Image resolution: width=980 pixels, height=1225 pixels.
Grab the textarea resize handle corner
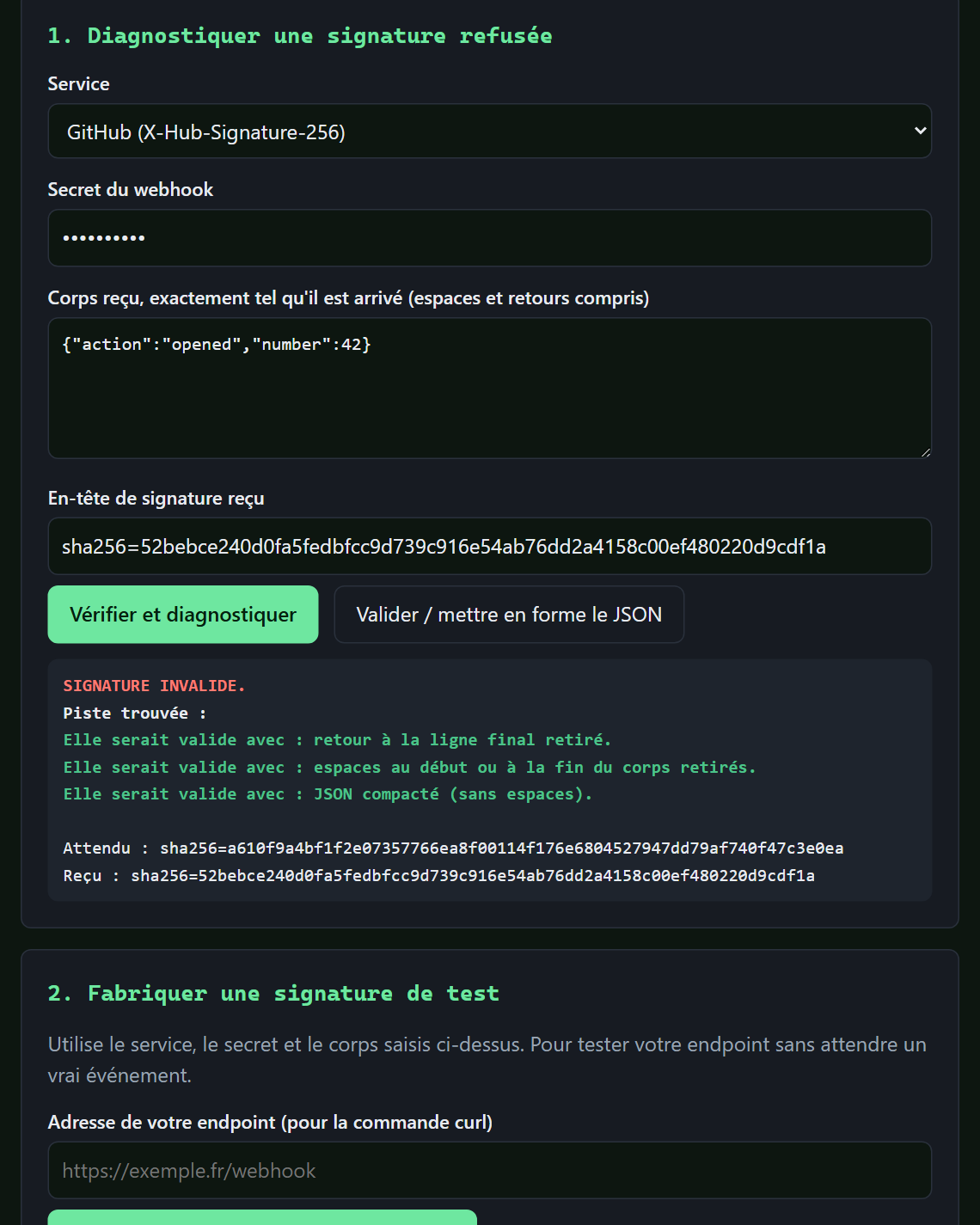tap(925, 452)
